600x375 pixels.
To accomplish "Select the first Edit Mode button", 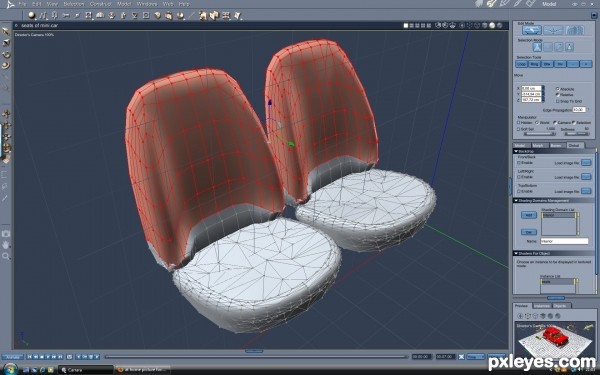I will pos(532,30).
